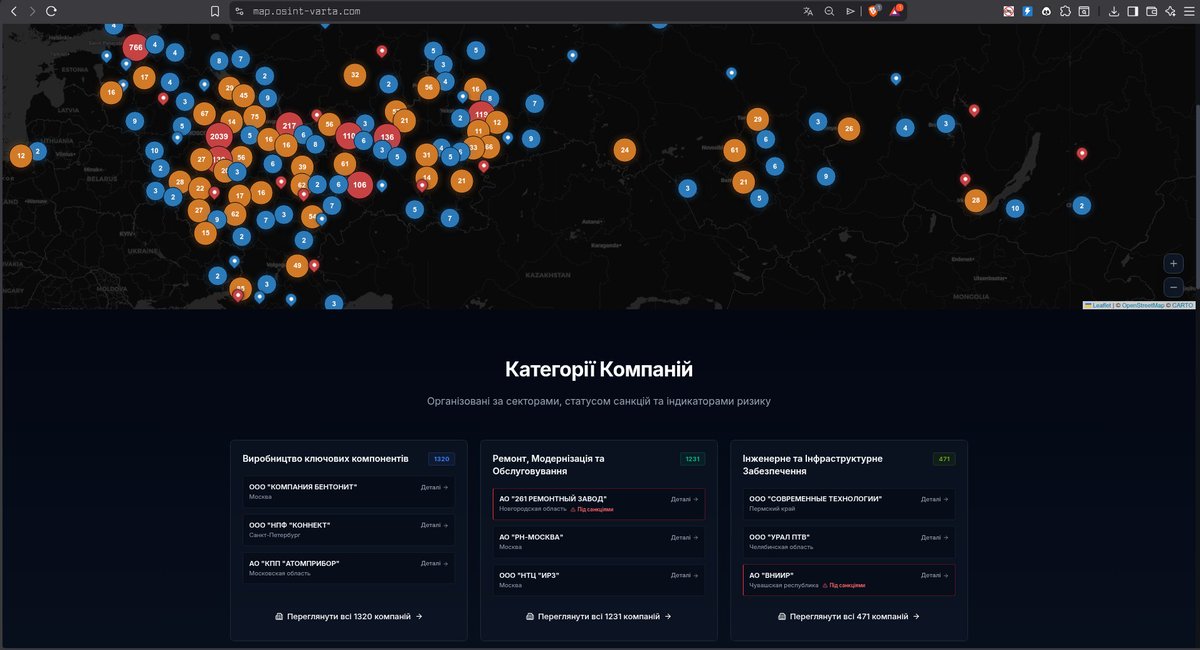Image resolution: width=1200 pixels, height=650 pixels.
Task: Go forward in browser history
Action: pos(32,11)
